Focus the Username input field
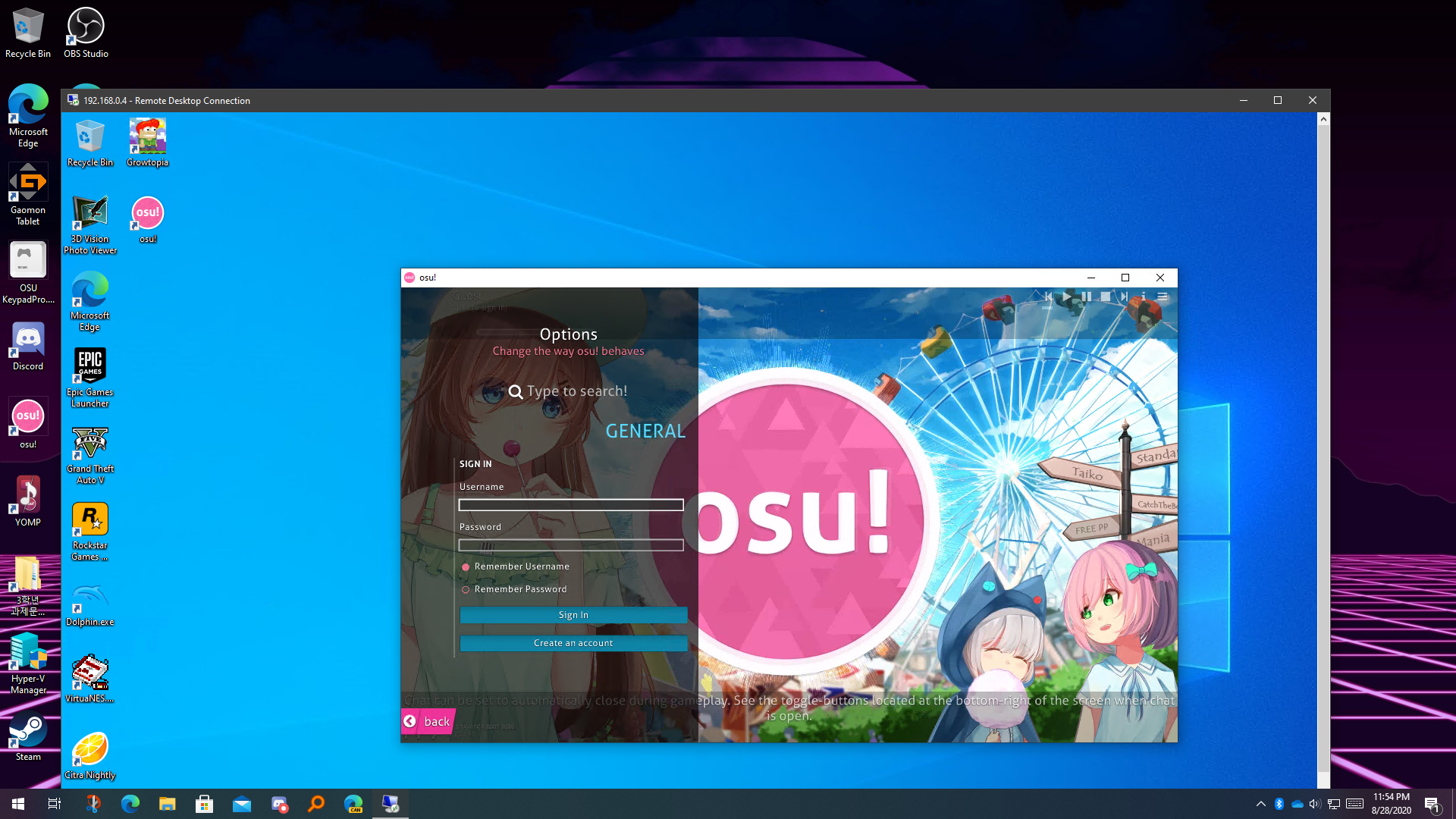 click(571, 505)
